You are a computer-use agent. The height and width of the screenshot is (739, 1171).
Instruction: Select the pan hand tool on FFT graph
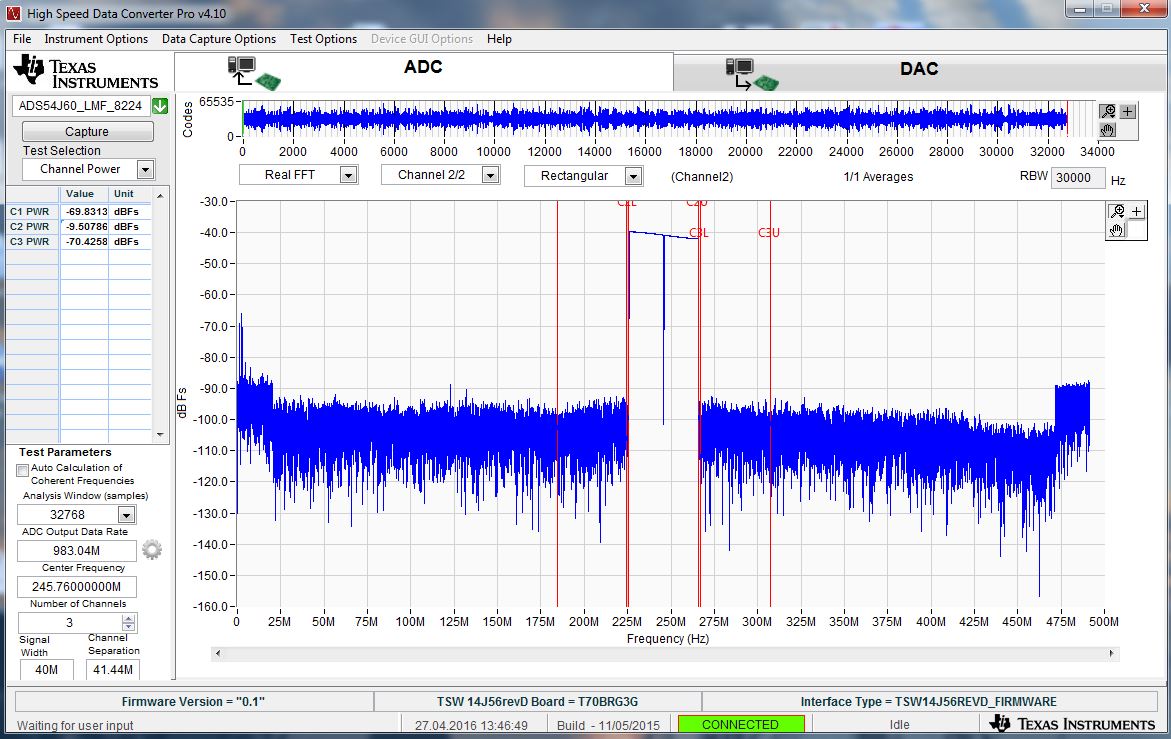[x=1116, y=230]
